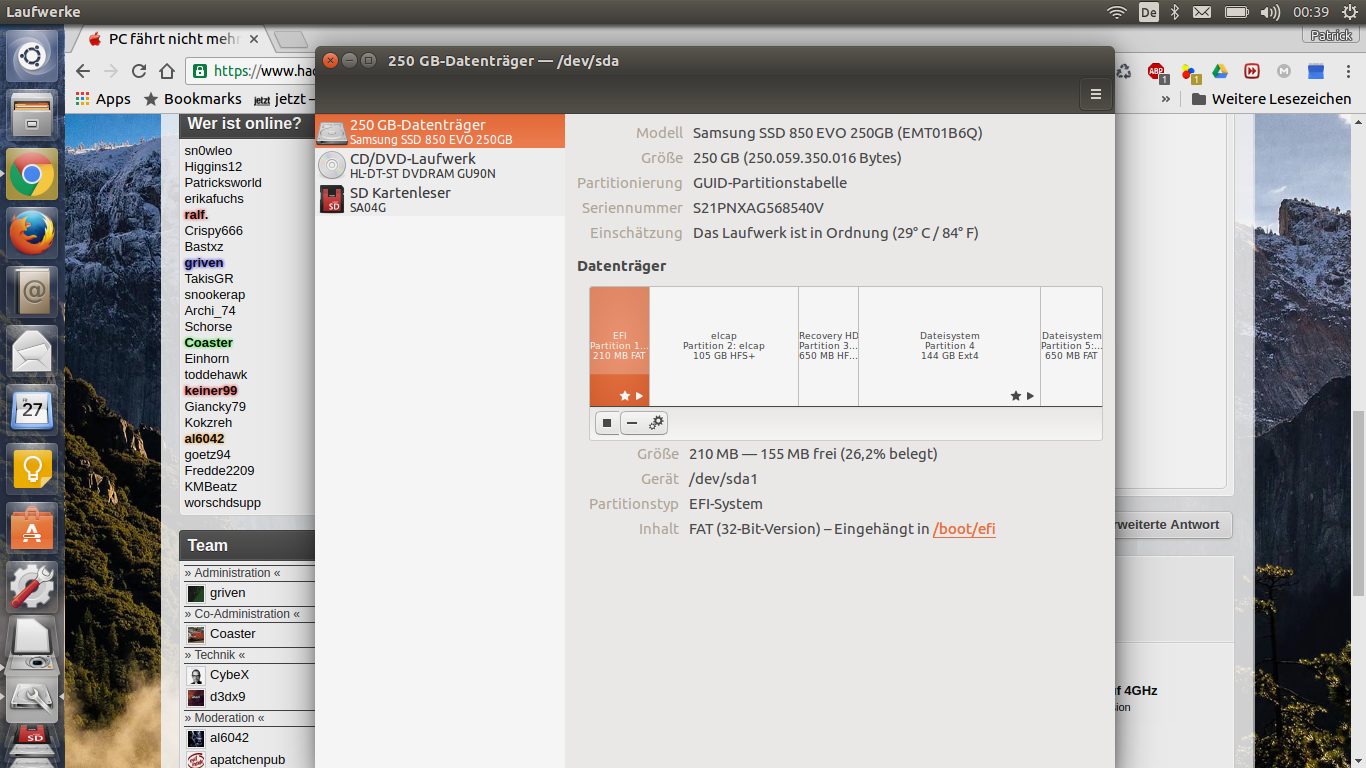
Task: Reload the page in Chrome
Action: tap(139, 71)
